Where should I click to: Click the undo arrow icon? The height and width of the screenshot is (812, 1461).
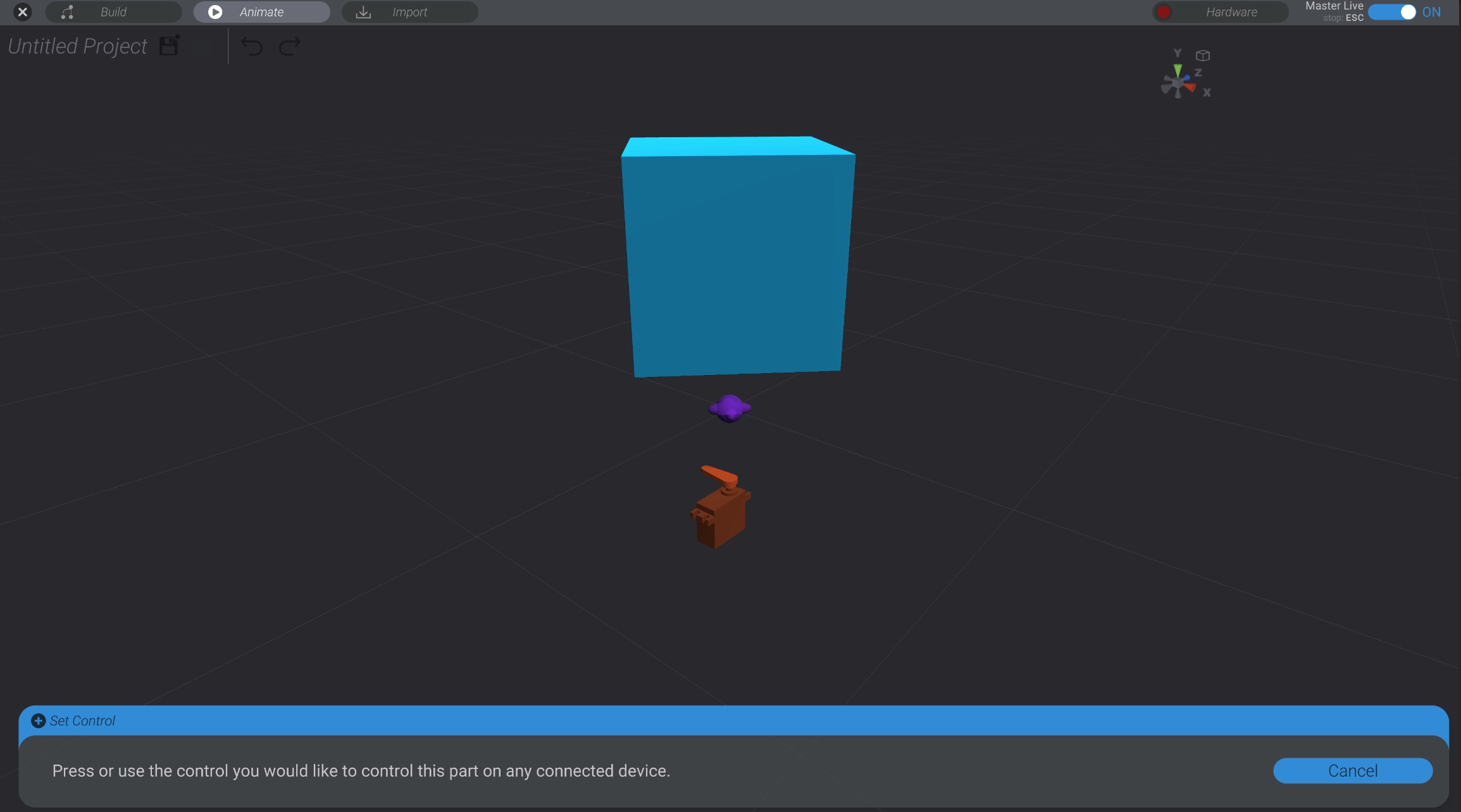point(251,47)
